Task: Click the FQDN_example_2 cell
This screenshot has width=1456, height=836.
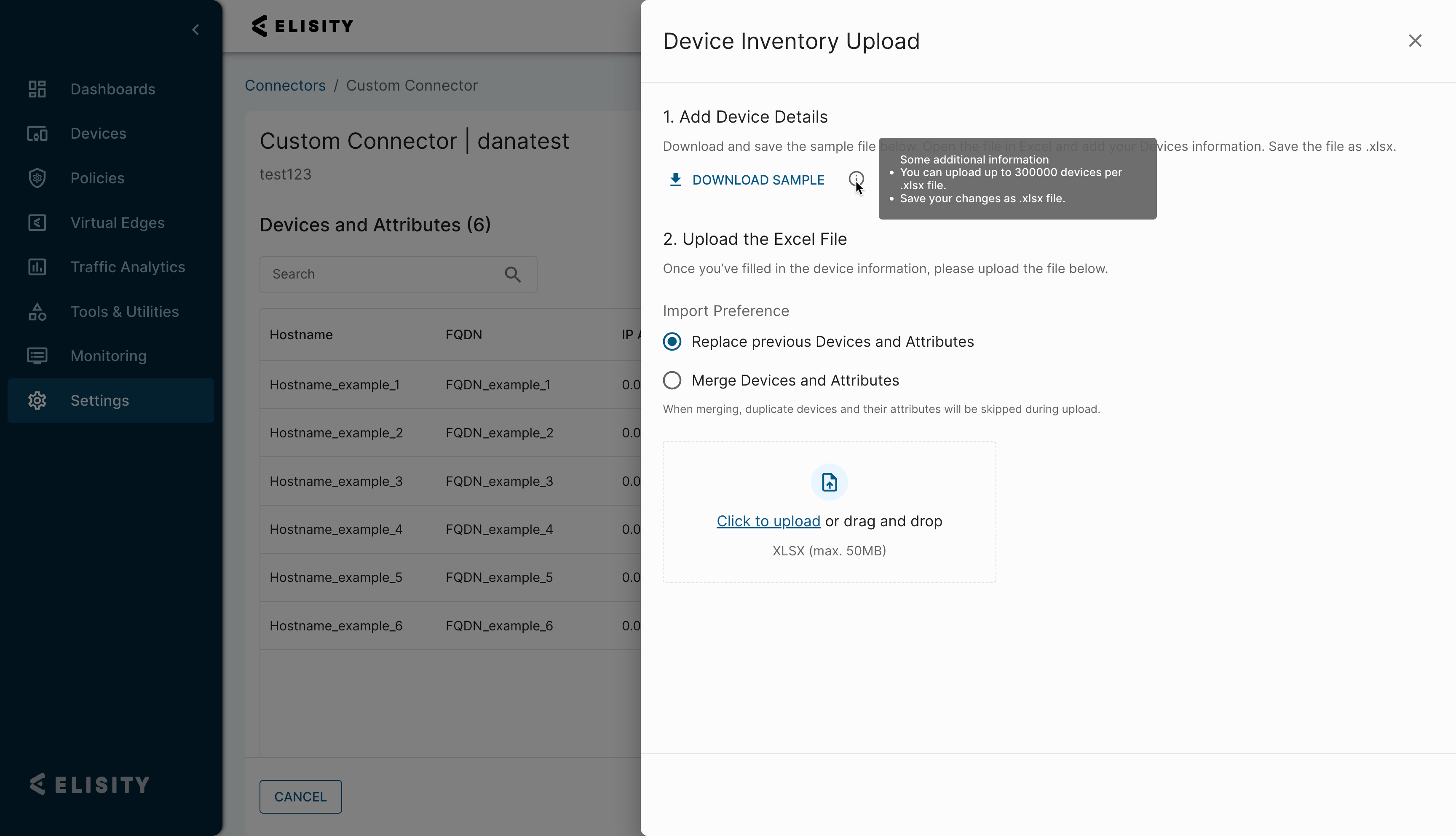Action: pos(500,433)
